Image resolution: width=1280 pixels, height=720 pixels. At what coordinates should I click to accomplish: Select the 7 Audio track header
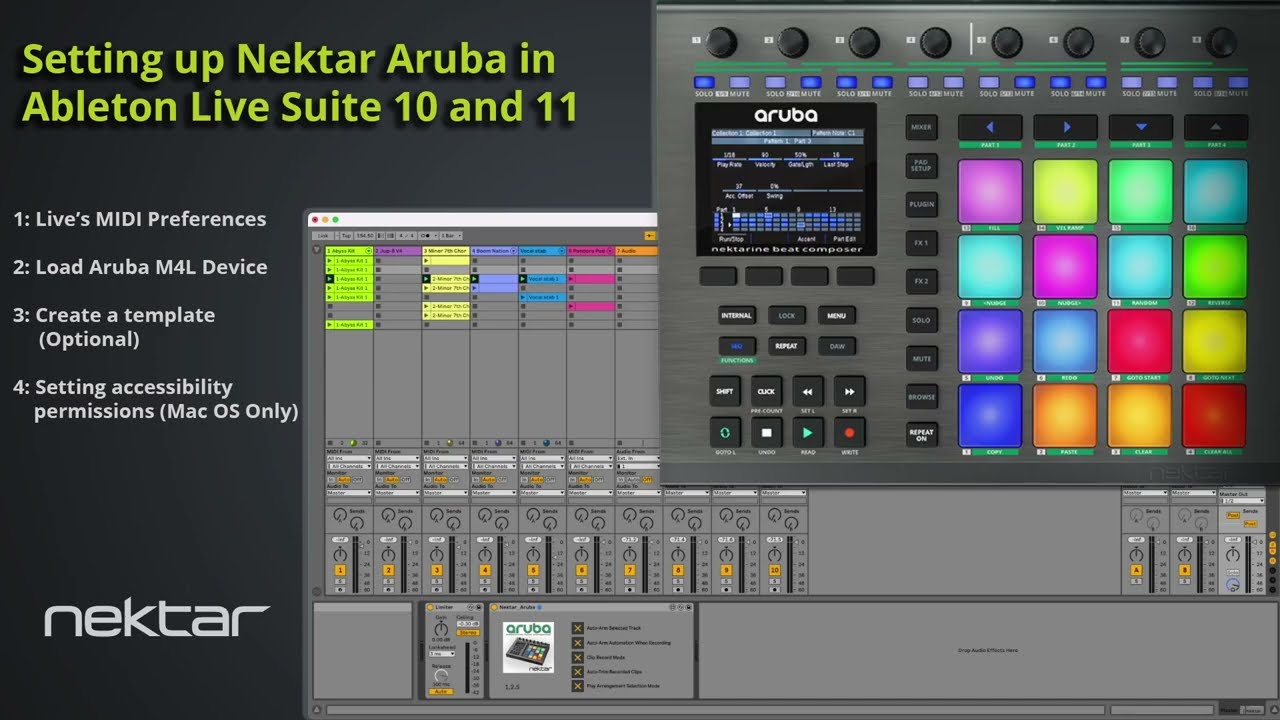pyautogui.click(x=636, y=251)
